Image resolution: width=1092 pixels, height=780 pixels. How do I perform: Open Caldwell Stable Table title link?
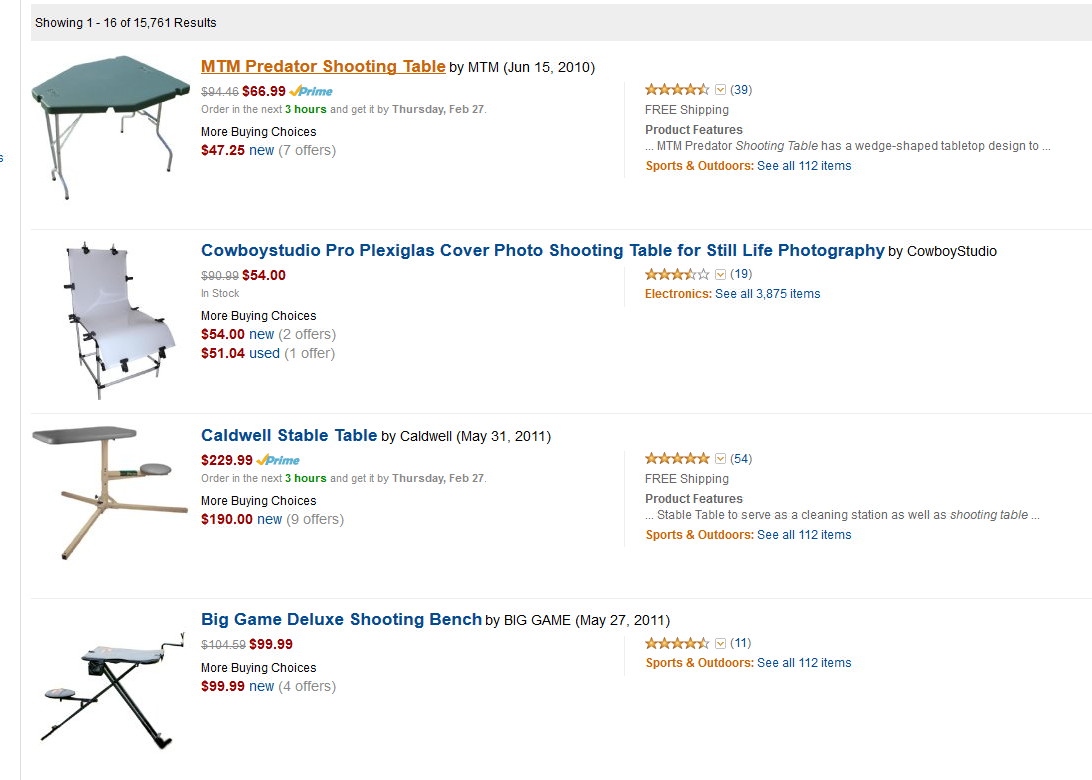[288, 436]
